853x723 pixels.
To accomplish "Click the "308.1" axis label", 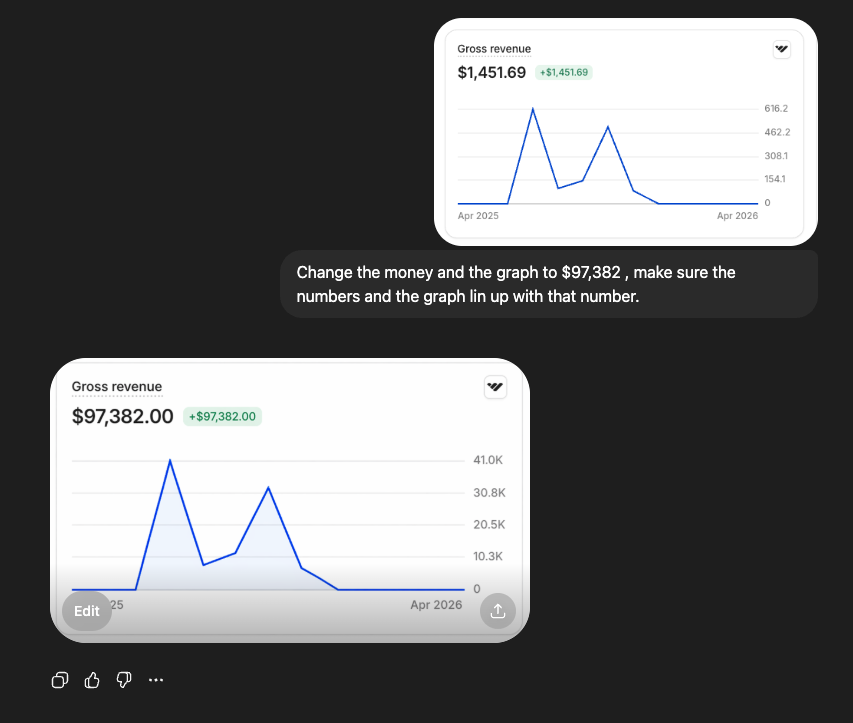I will (x=776, y=156).
